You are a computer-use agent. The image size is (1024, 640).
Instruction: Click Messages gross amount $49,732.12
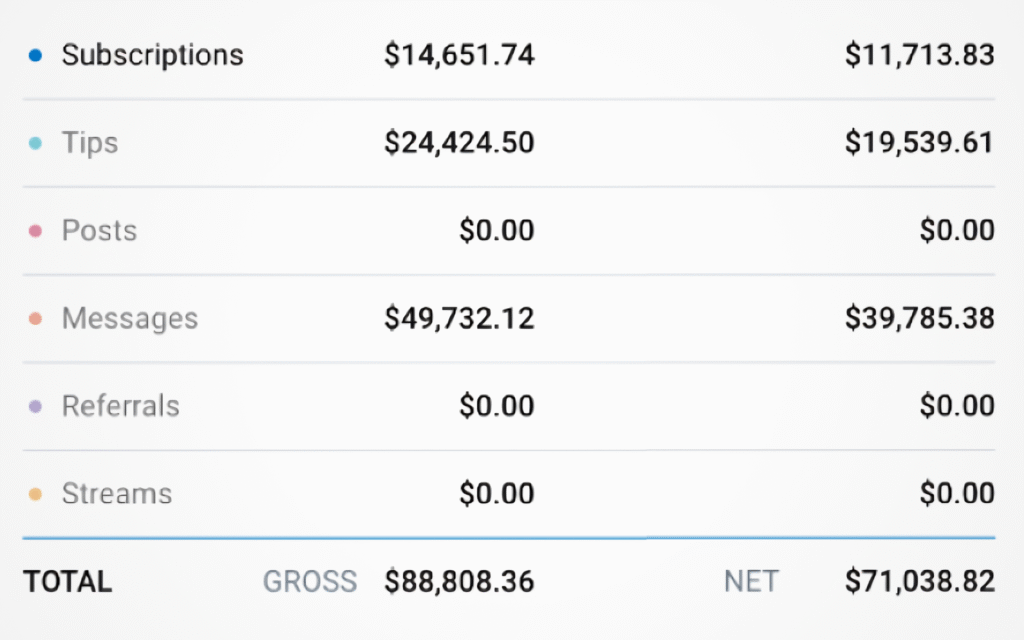click(459, 319)
